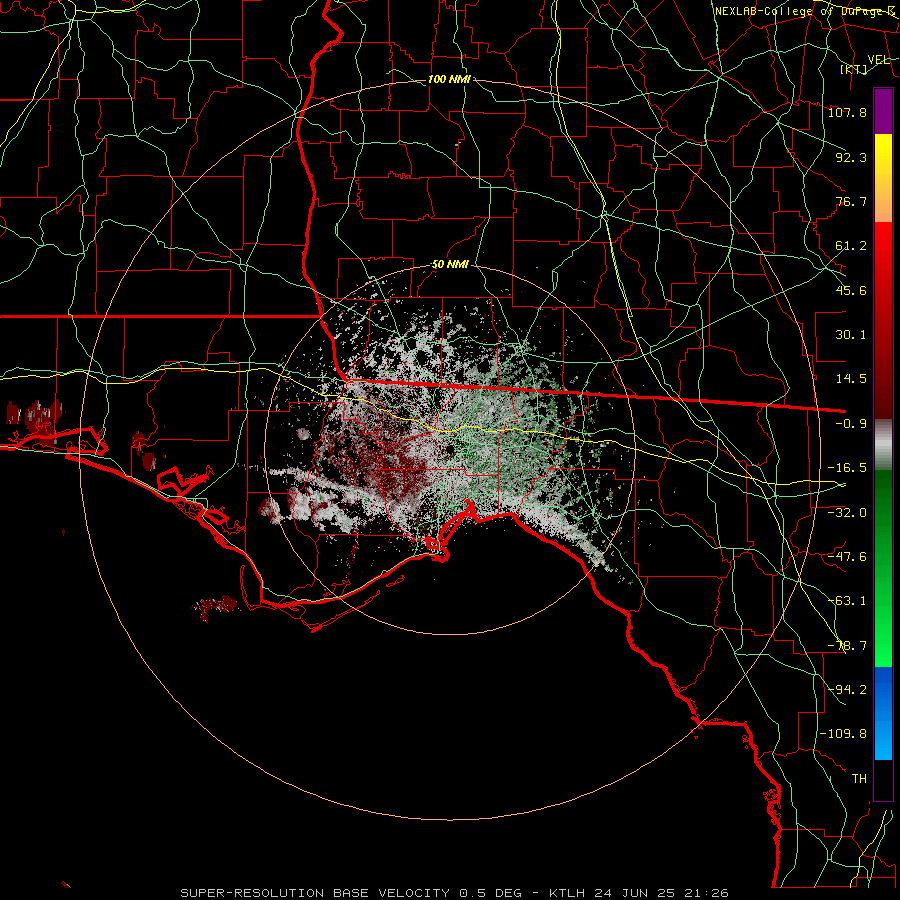
Task: Click the 61.2 legend value
Action: coord(851,246)
